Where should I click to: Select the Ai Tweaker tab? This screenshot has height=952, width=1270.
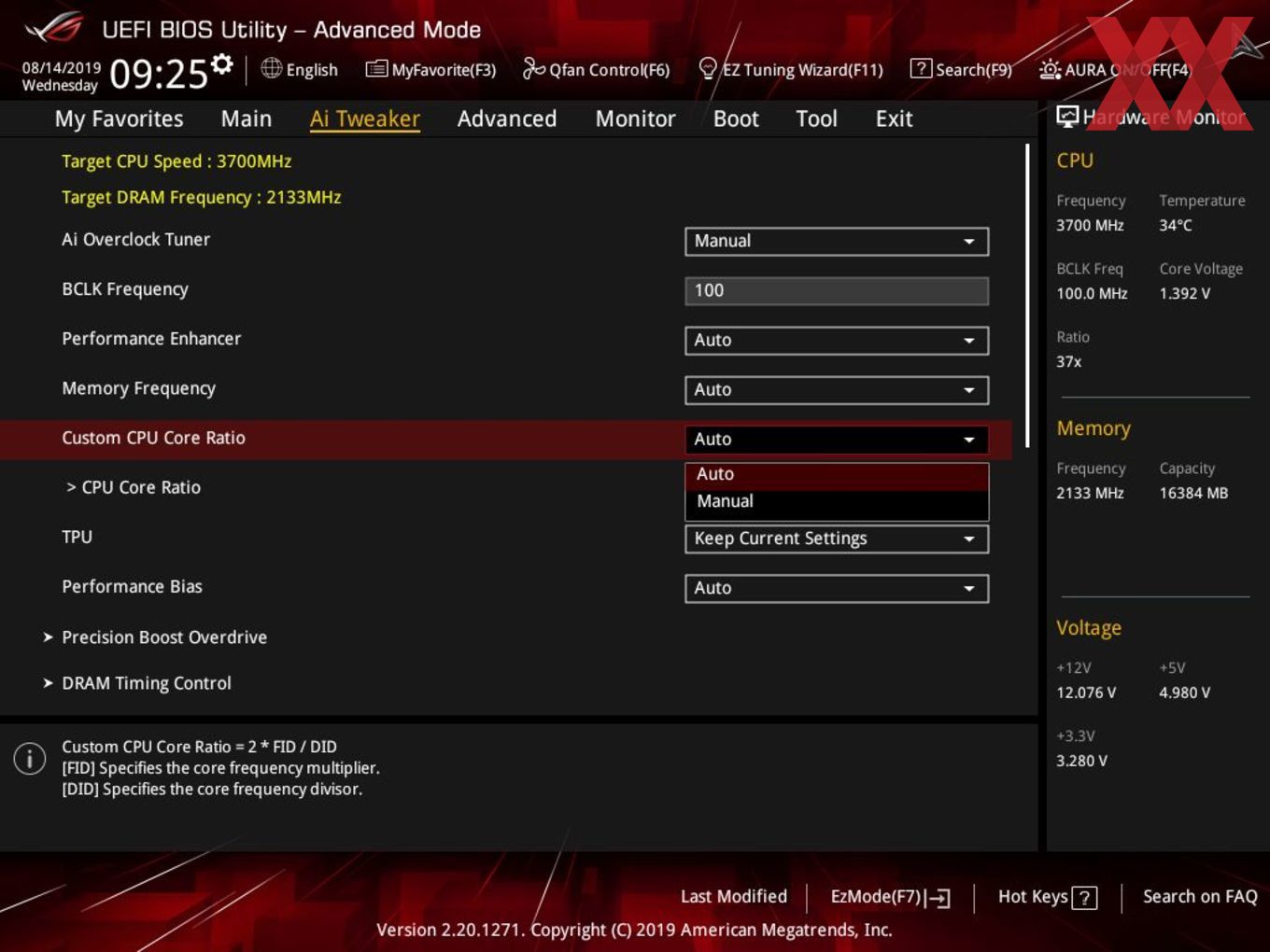pyautogui.click(x=365, y=119)
